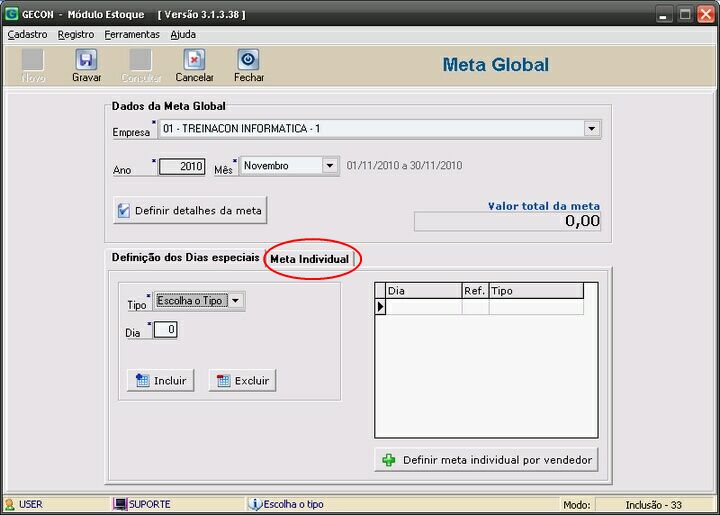Click the Dia input field
Screen dimensions: 720x515
click(165, 330)
